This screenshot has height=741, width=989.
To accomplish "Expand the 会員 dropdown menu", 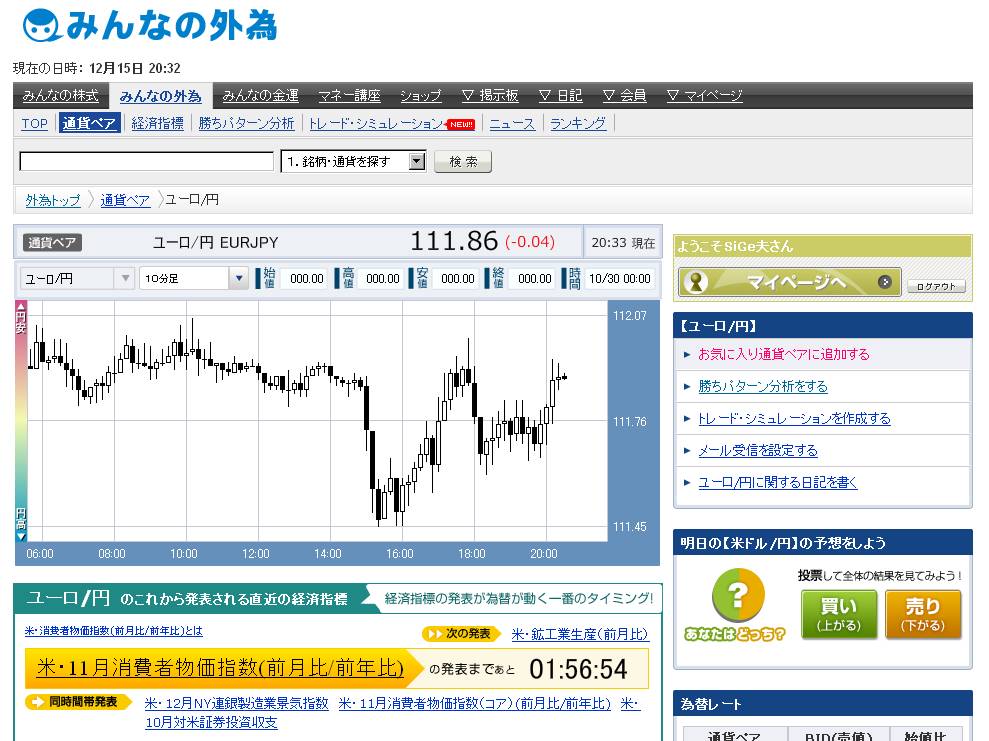I will (x=624, y=95).
